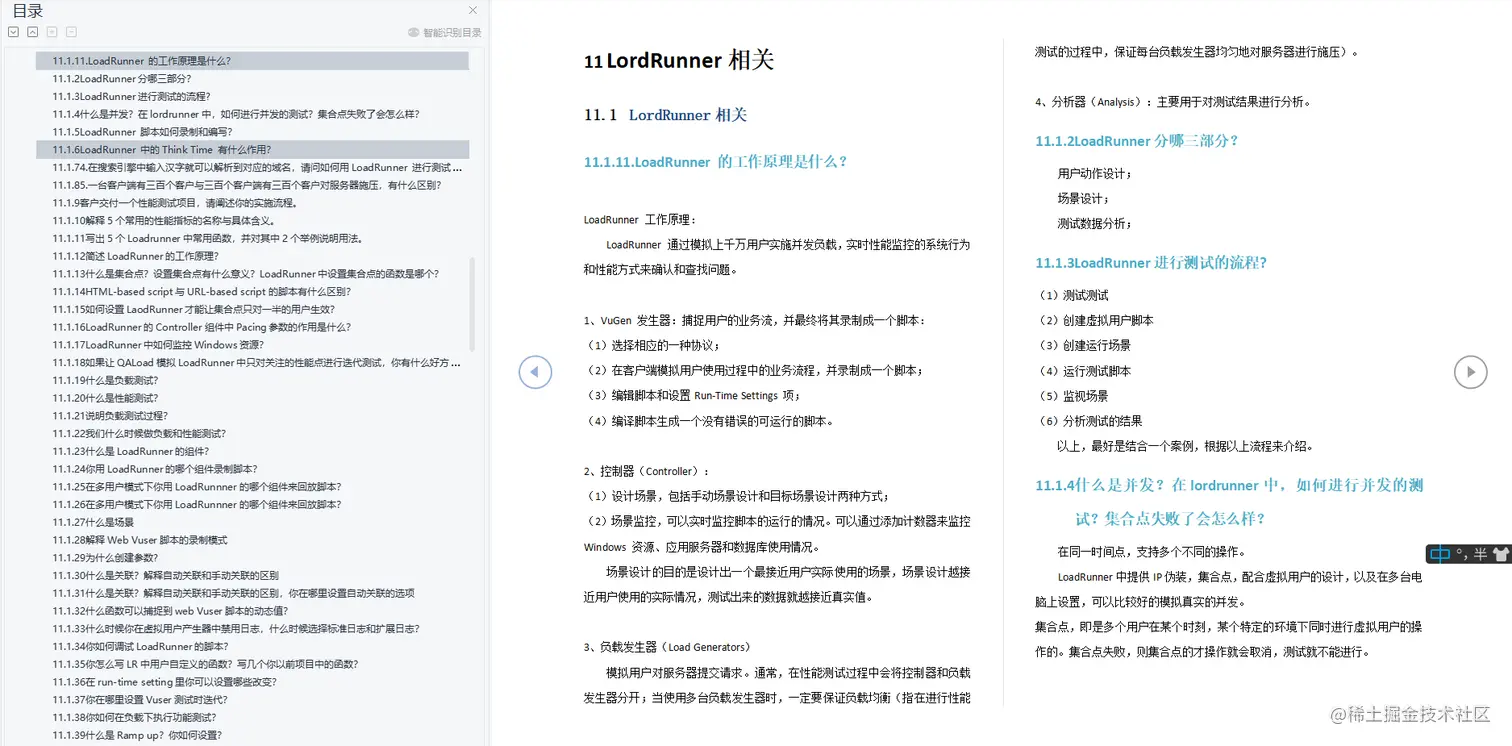The width and height of the screenshot is (1512, 746).
Task: Open the input method skin (shirt) icon
Action: (1501, 554)
